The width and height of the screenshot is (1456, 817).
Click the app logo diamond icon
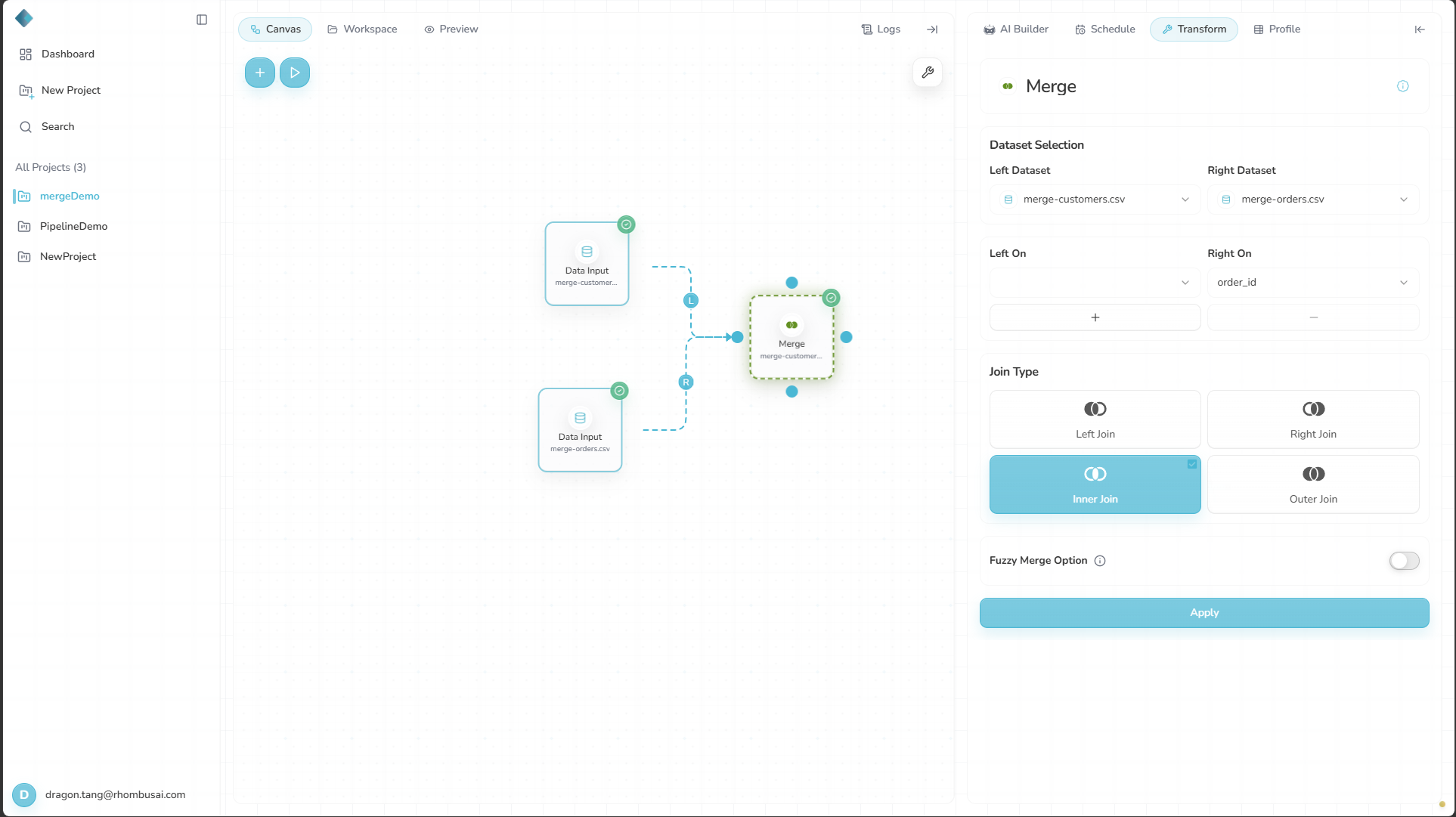click(x=24, y=18)
